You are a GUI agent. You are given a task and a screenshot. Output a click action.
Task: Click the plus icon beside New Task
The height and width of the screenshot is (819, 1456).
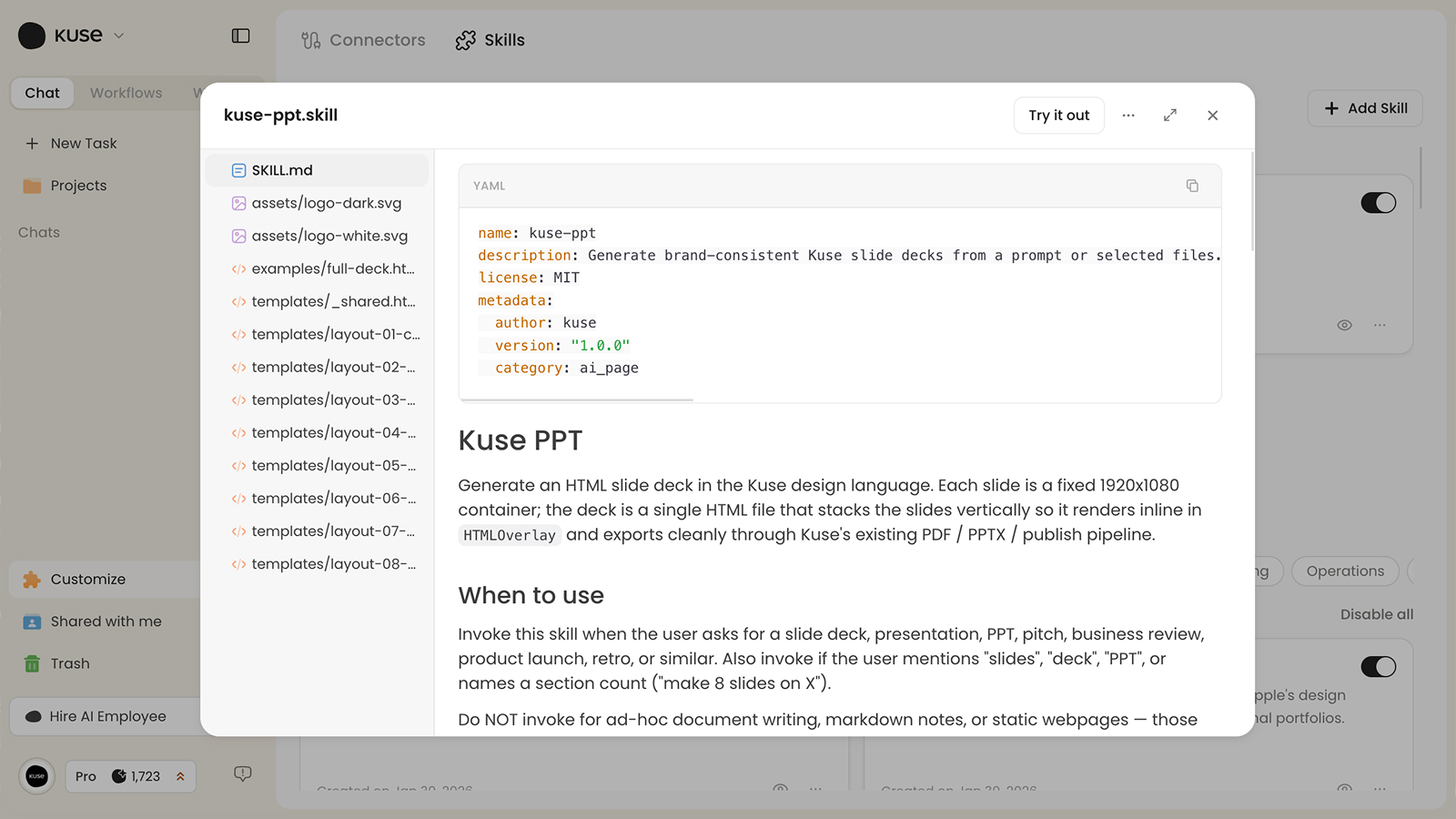(32, 143)
